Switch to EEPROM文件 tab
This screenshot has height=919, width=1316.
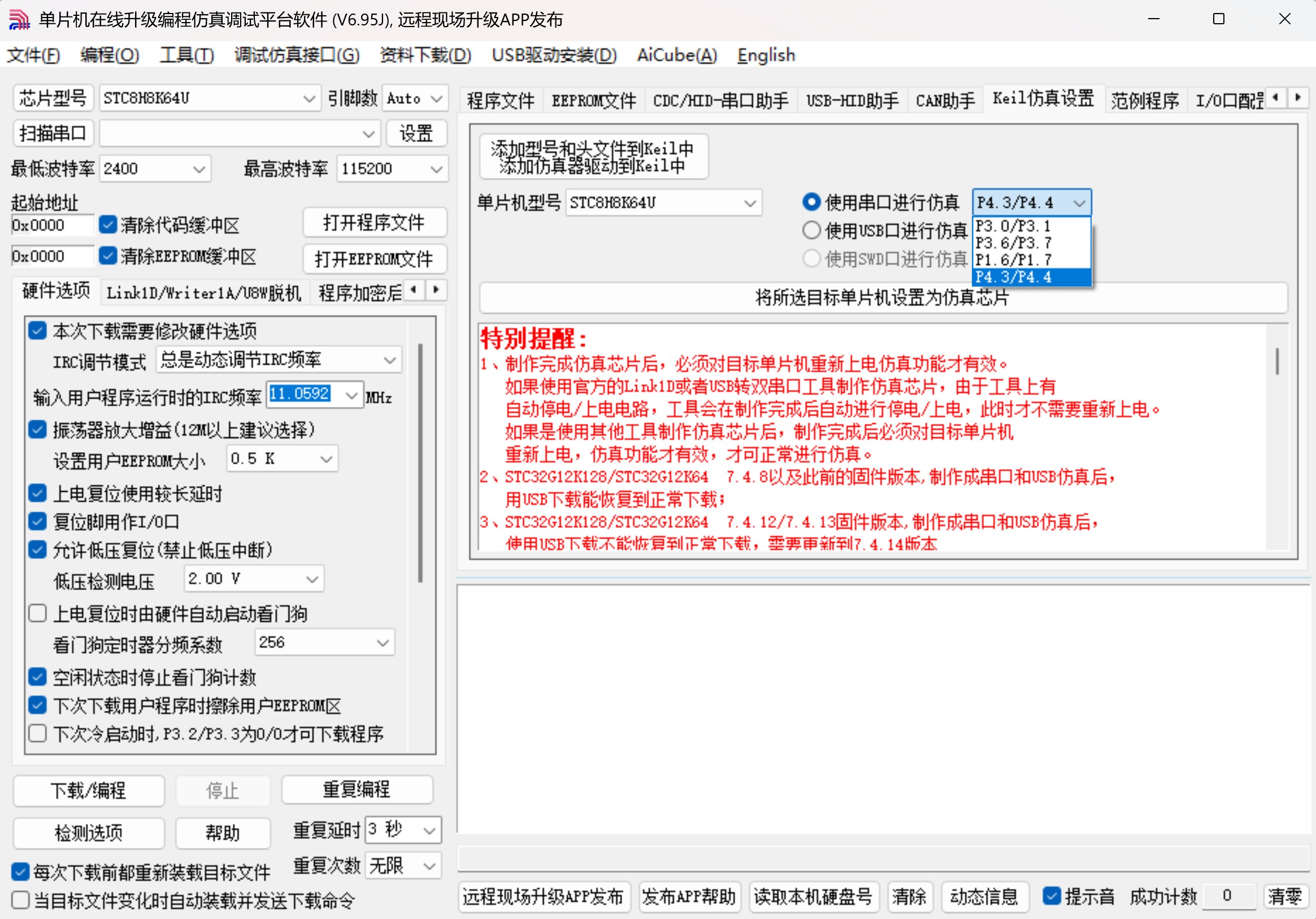point(594,101)
